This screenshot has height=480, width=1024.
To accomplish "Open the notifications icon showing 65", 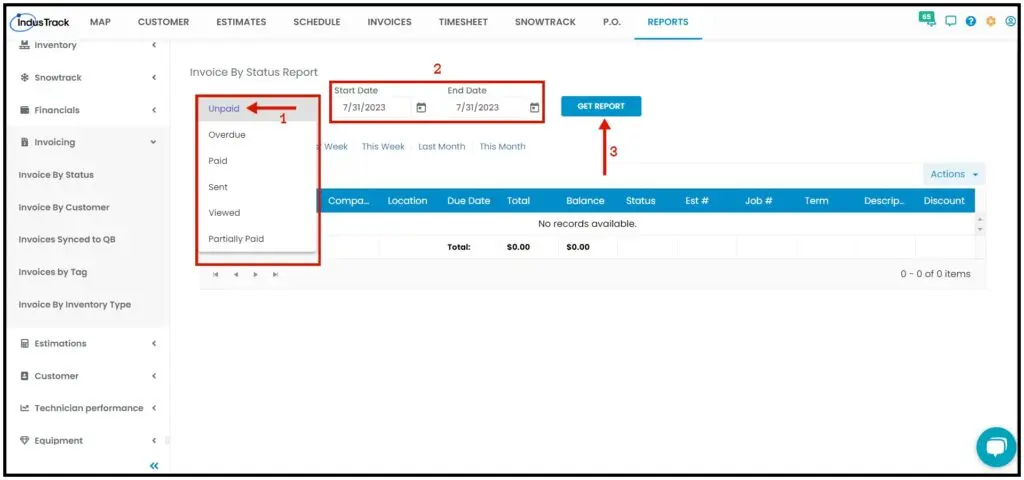I will (927, 19).
